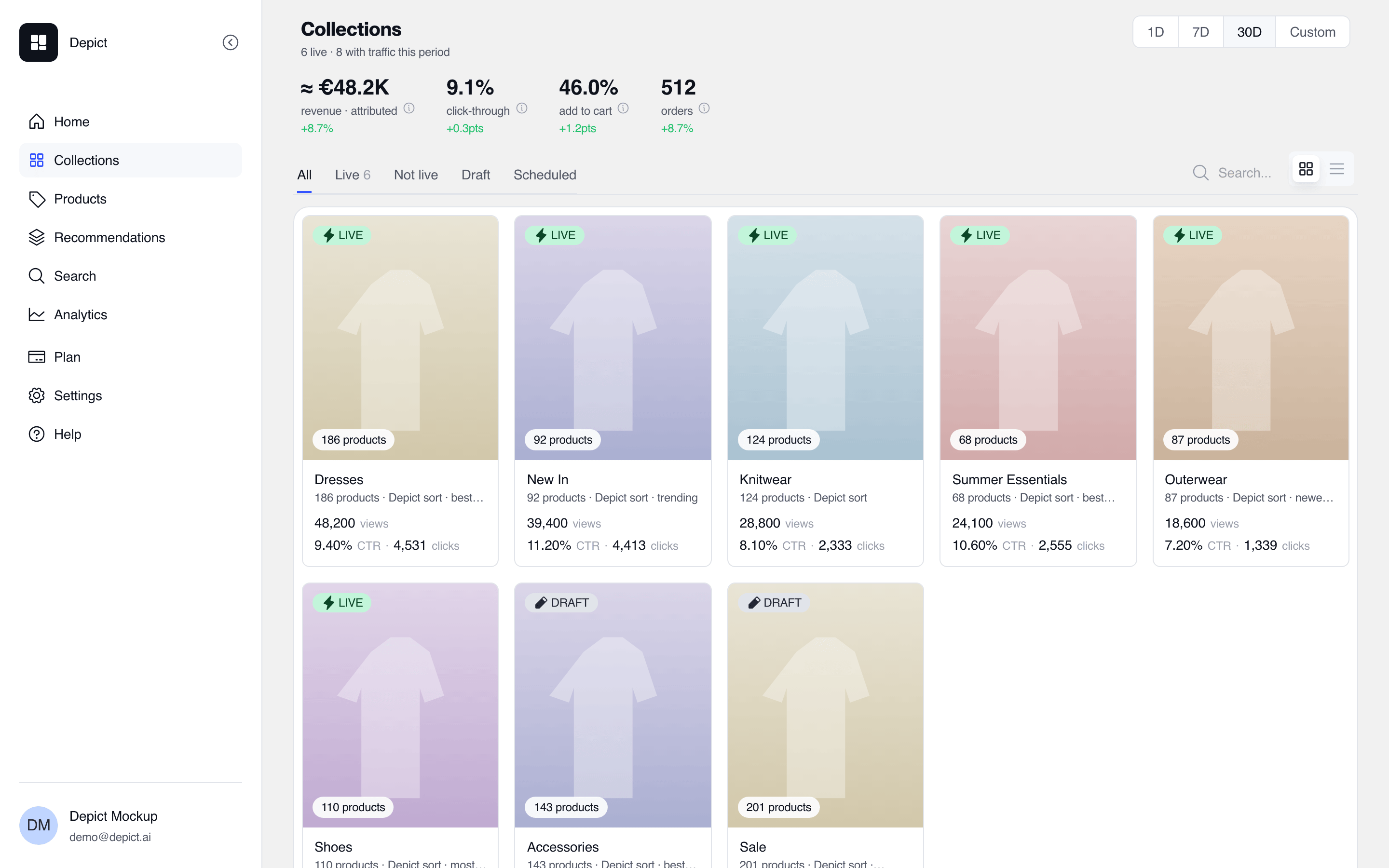
Task: Switch to grid view
Action: pos(1306,169)
